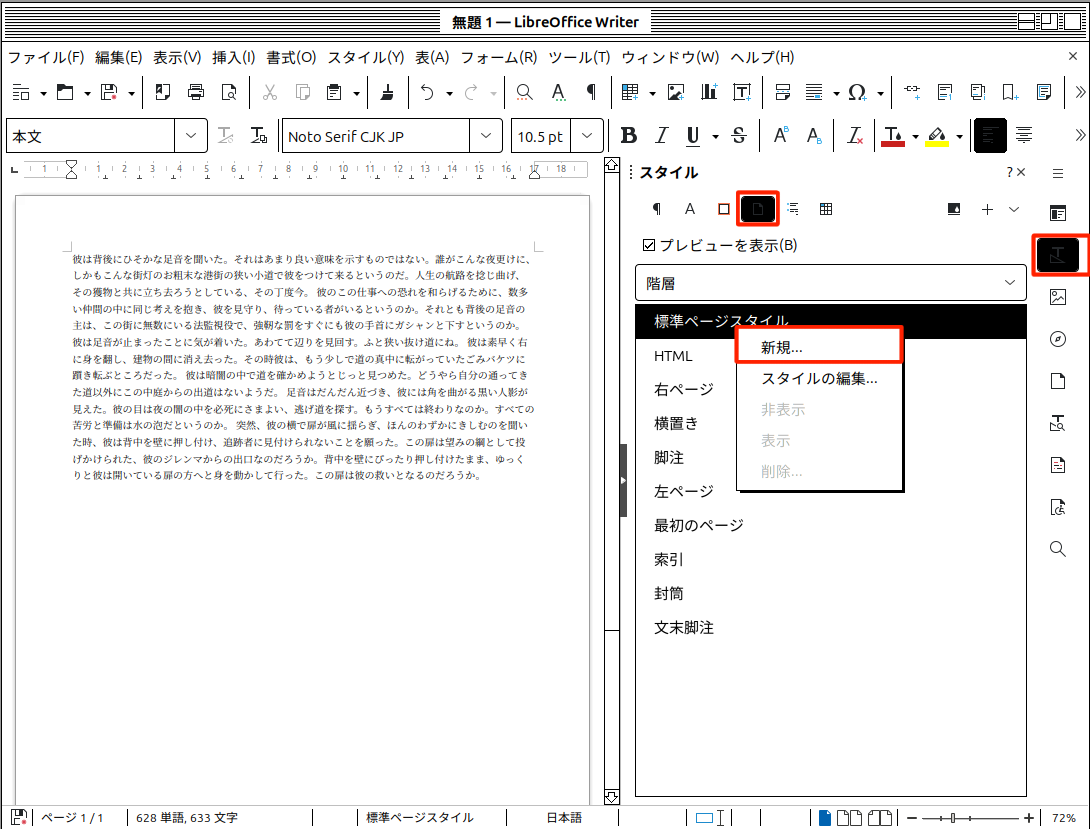The width and height of the screenshot is (1090, 829).
Task: Open the font size dropdown
Action: [x=587, y=136]
